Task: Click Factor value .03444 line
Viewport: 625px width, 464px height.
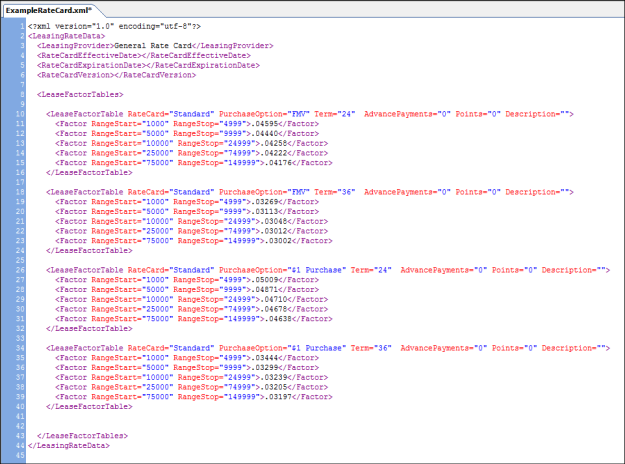Action: 187,358
